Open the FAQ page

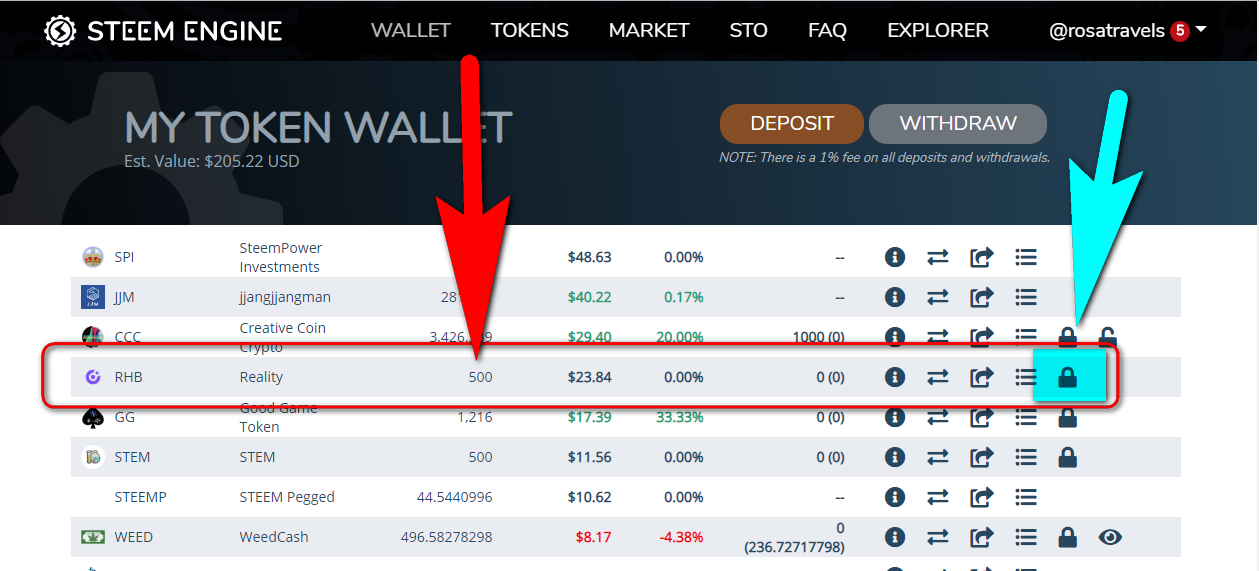pos(828,31)
